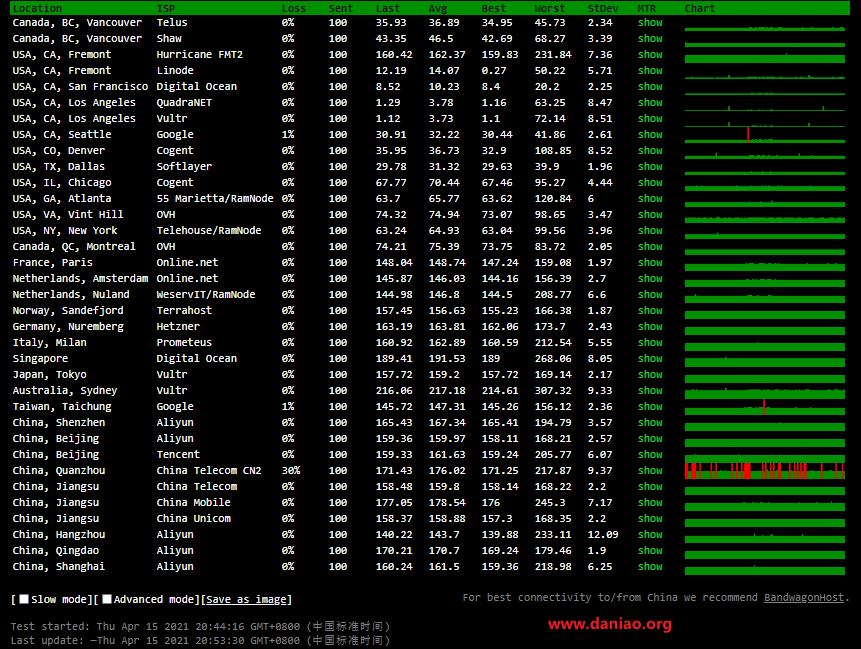Show MTR for Jiangsu China Mobile row

pos(650,502)
